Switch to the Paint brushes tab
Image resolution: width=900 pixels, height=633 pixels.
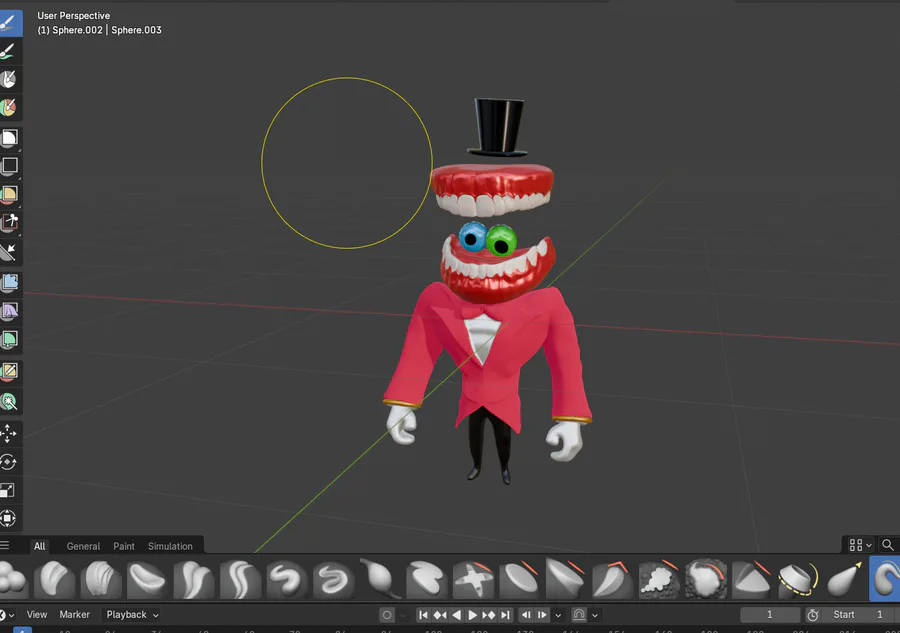coord(124,546)
